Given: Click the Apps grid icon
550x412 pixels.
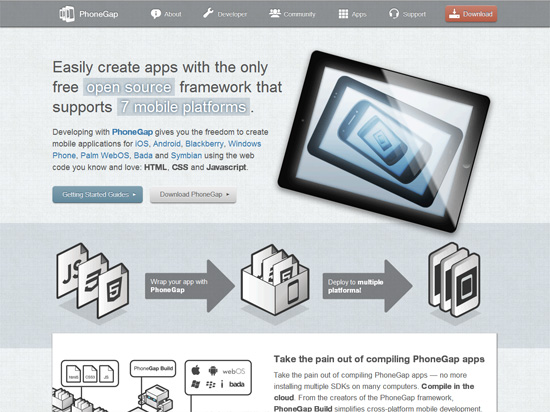Looking at the screenshot, I should 343,14.
